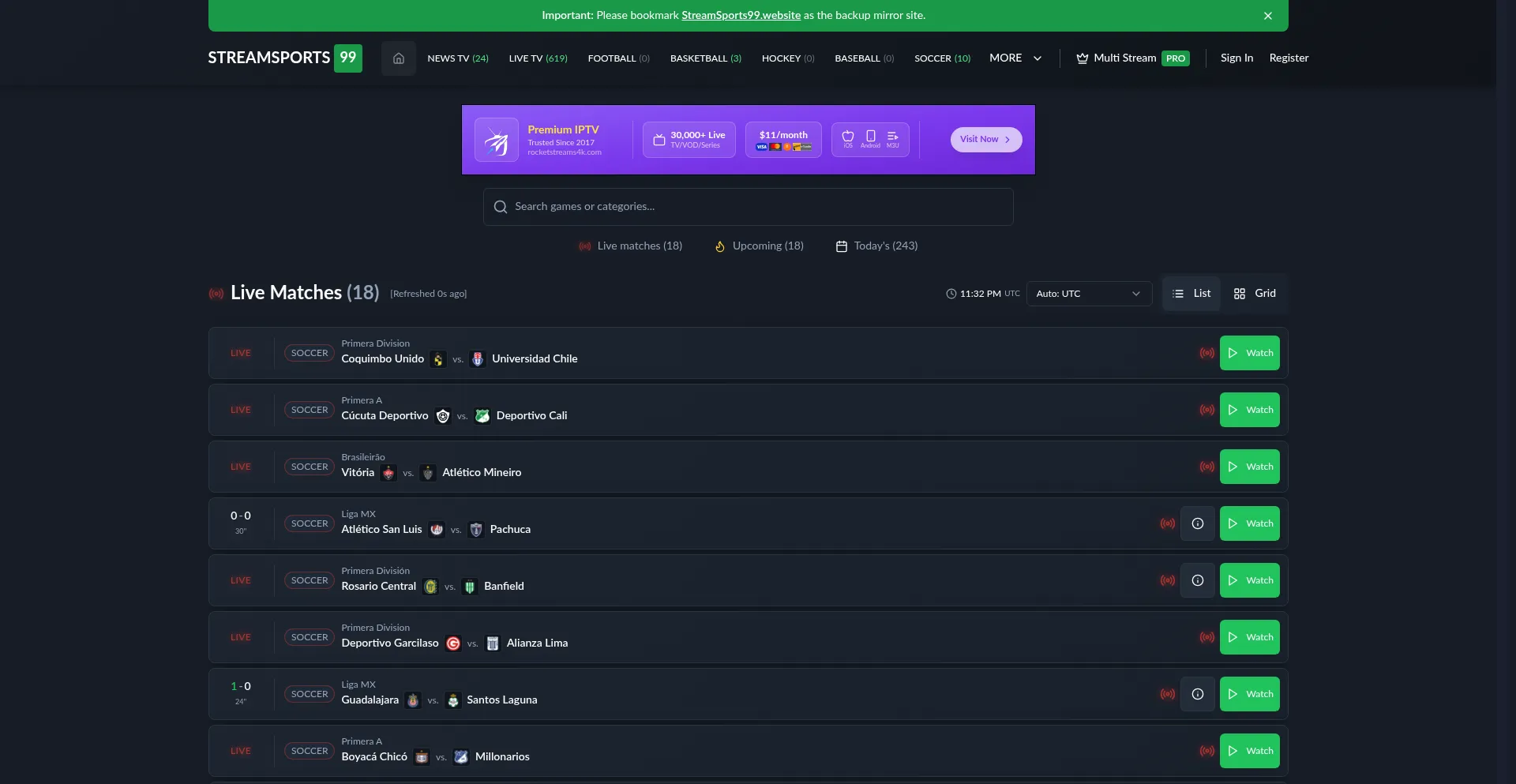Click the magnifier icon in the search box

501,207
